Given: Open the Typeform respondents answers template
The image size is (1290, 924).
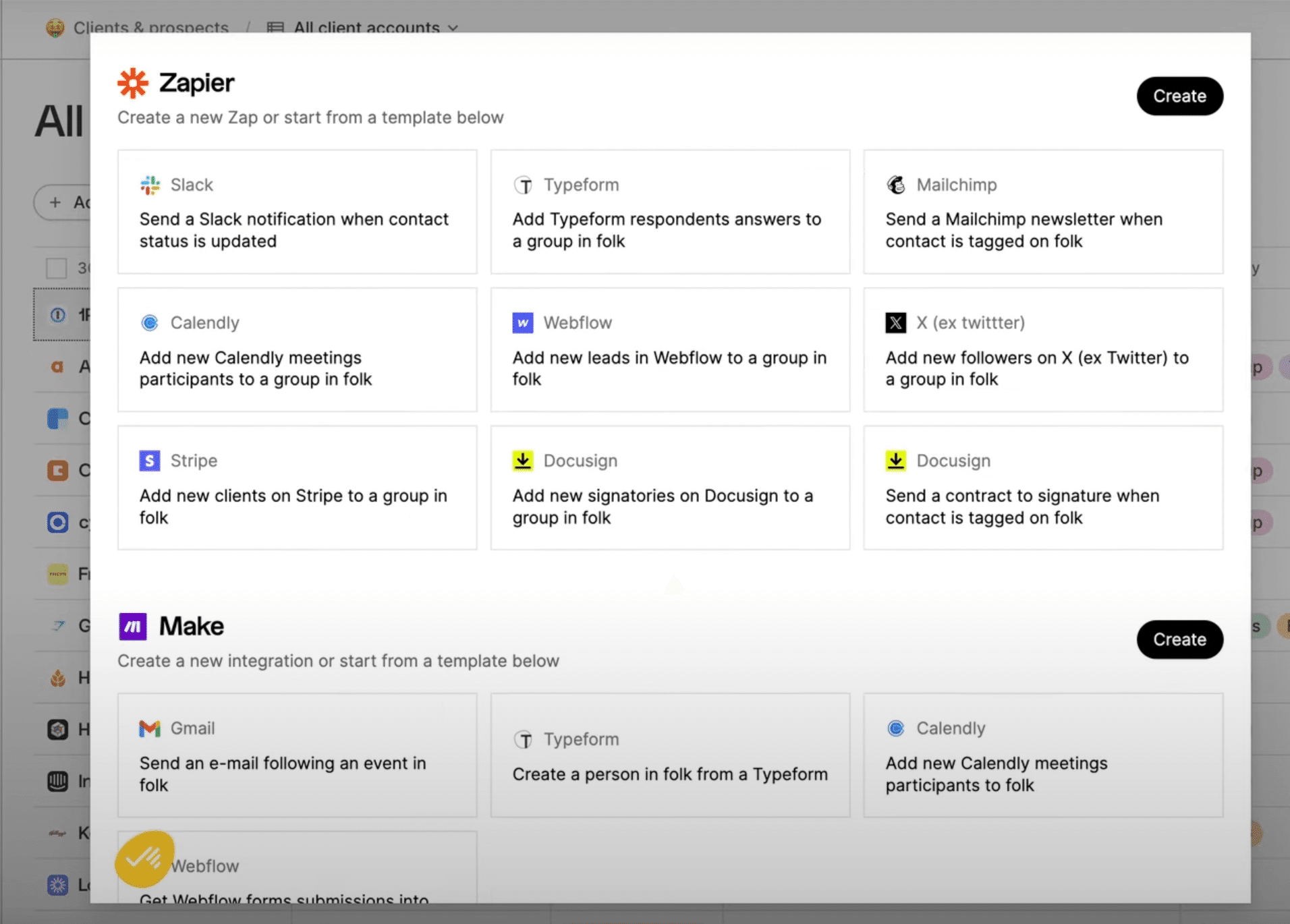Looking at the screenshot, I should point(670,212).
